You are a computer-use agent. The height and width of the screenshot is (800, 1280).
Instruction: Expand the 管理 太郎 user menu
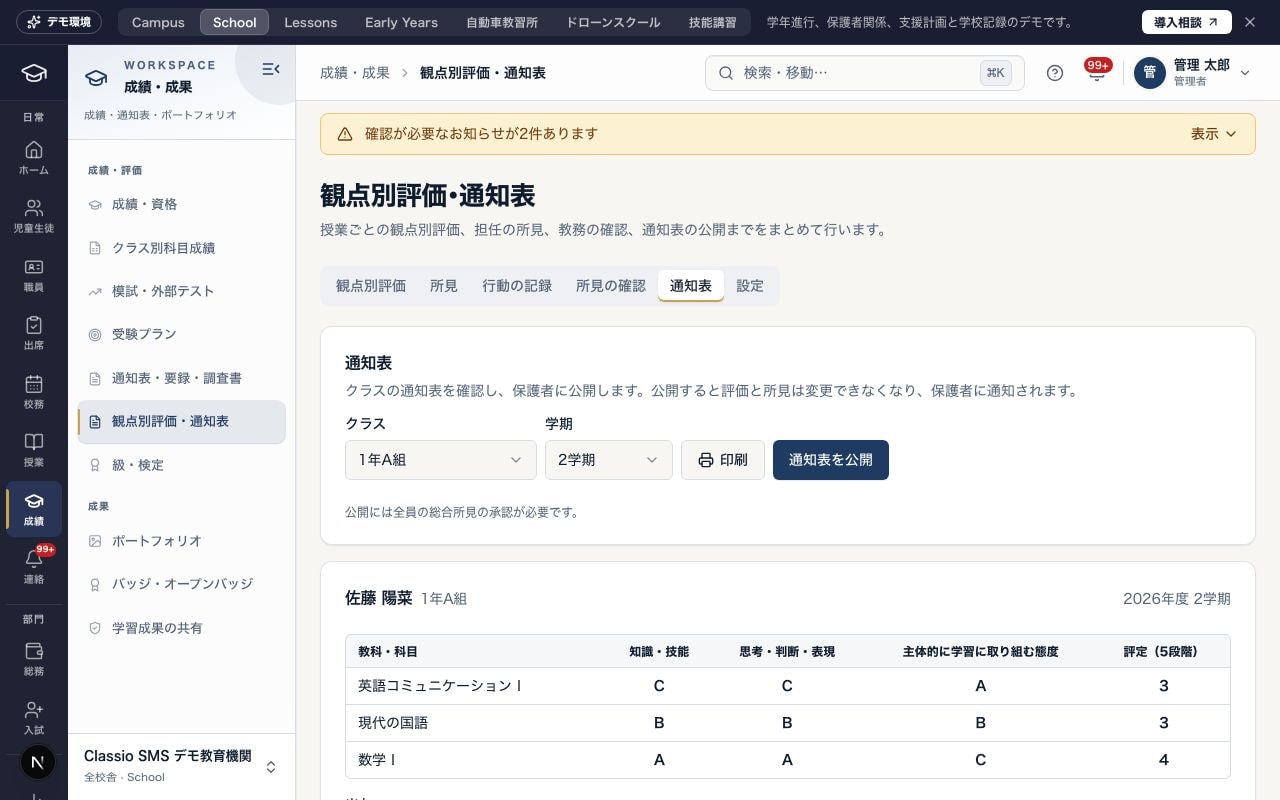point(1193,73)
